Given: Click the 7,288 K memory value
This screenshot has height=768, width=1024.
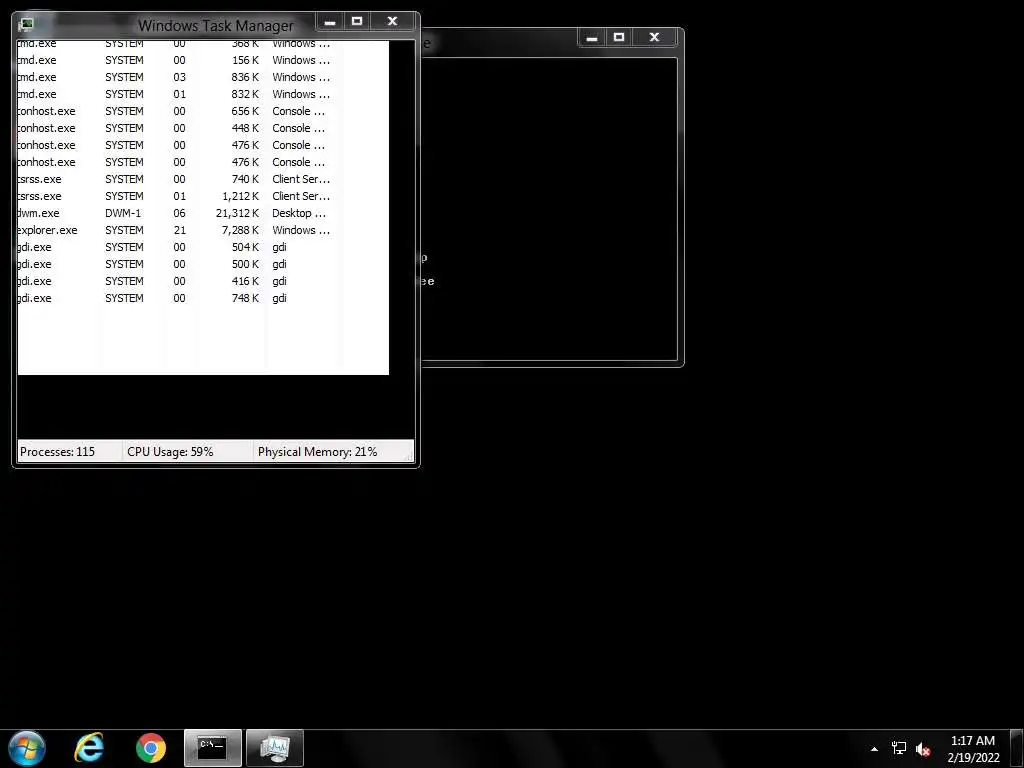Looking at the screenshot, I should 240,230.
